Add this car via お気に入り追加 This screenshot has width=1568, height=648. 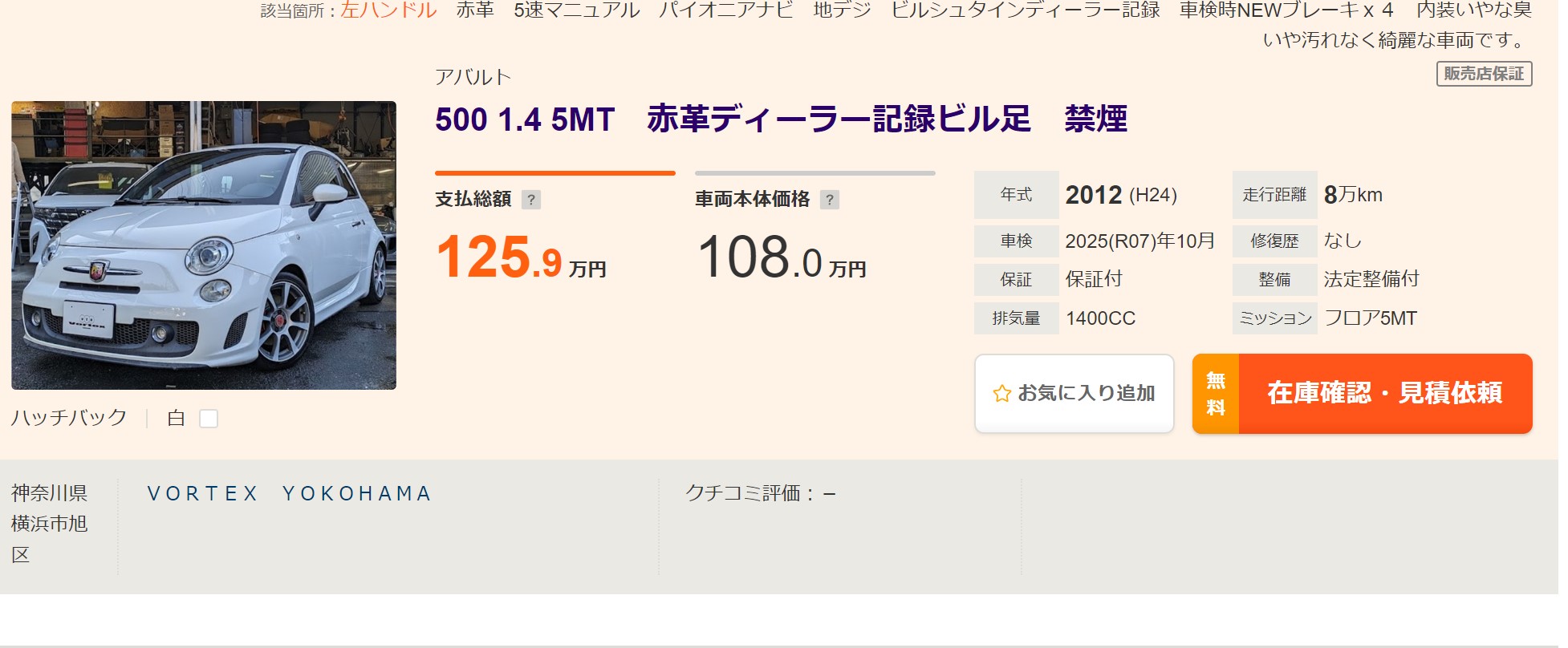tap(1074, 394)
